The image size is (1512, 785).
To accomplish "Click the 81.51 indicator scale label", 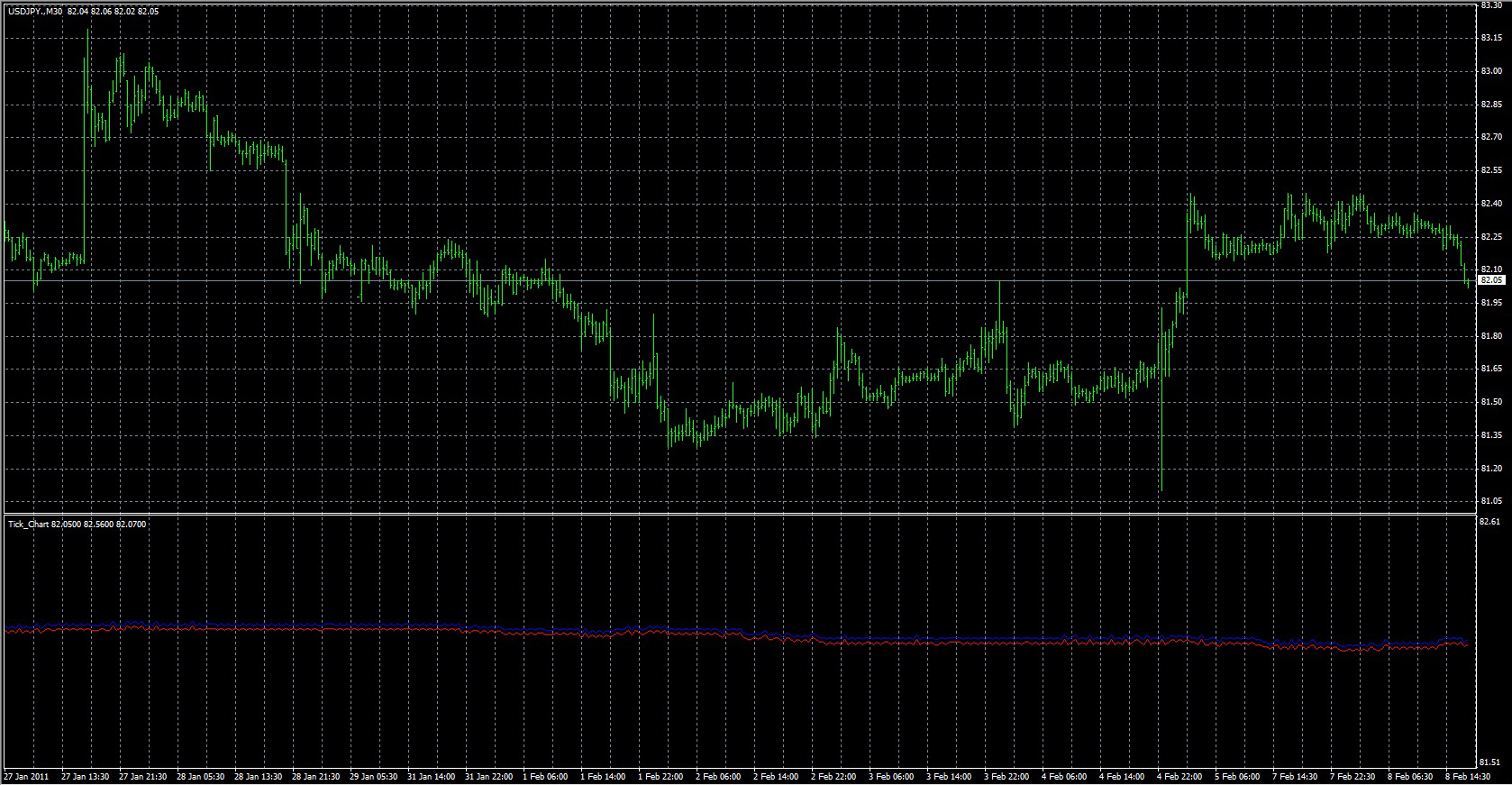I will click(x=1491, y=763).
